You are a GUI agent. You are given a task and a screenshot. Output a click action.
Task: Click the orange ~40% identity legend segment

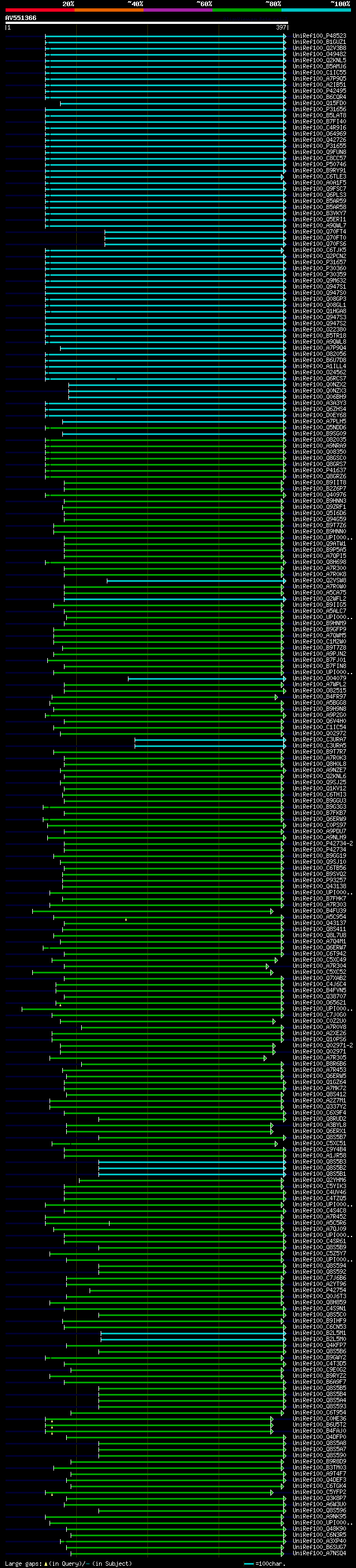point(109,10)
